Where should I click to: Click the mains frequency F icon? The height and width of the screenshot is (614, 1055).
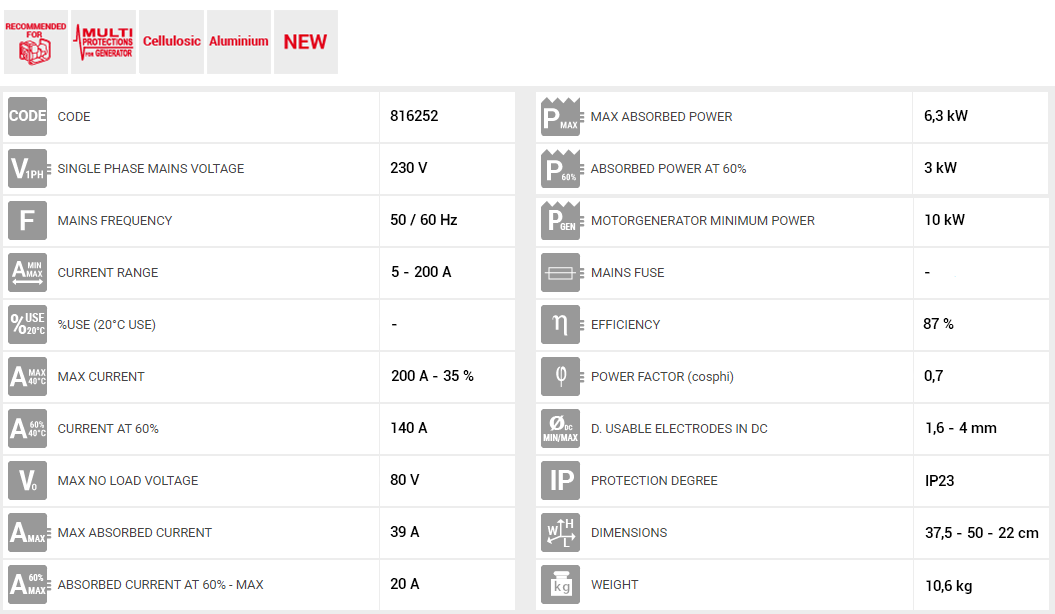point(27,220)
